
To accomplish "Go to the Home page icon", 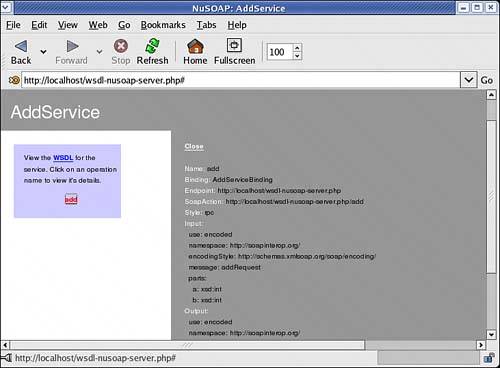I will [195, 46].
